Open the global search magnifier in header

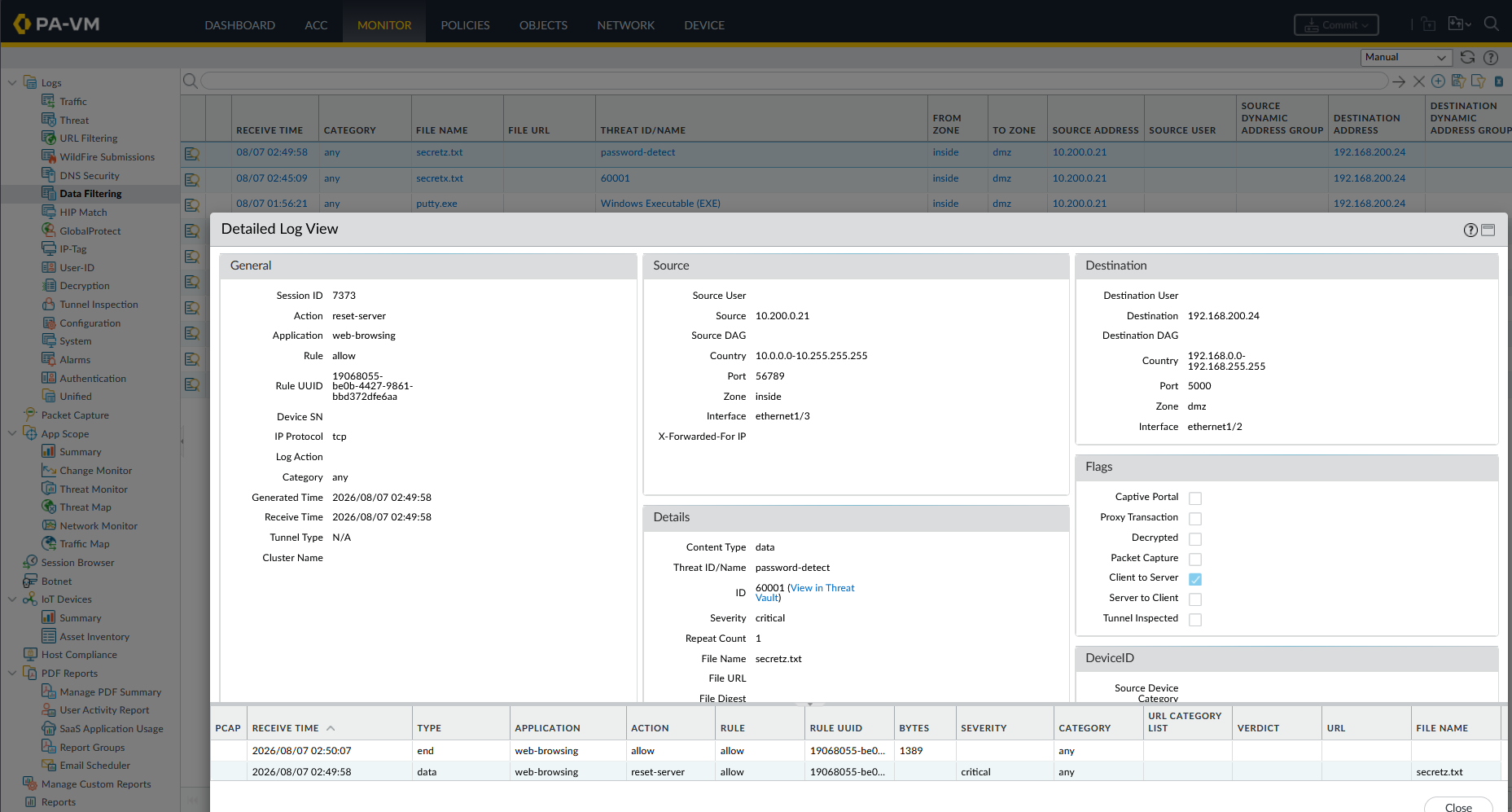point(1492,24)
